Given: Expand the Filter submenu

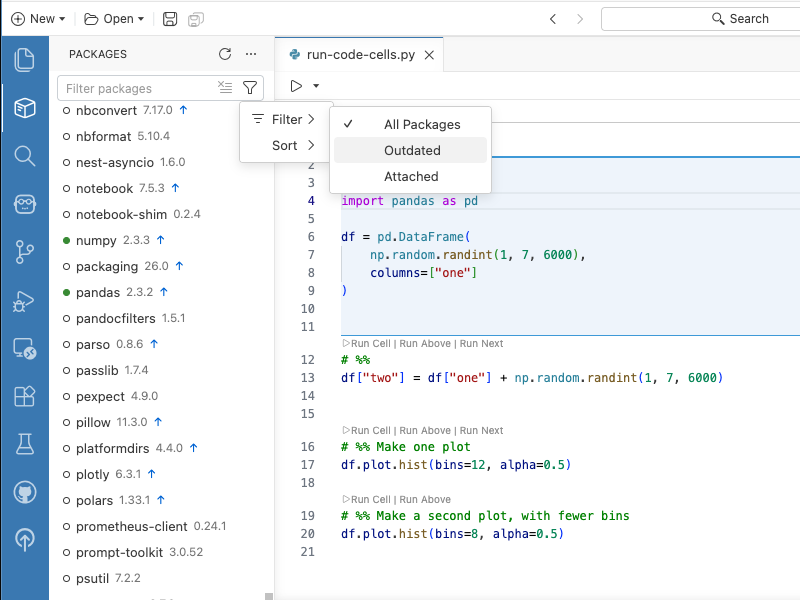Looking at the screenshot, I should (x=284, y=119).
